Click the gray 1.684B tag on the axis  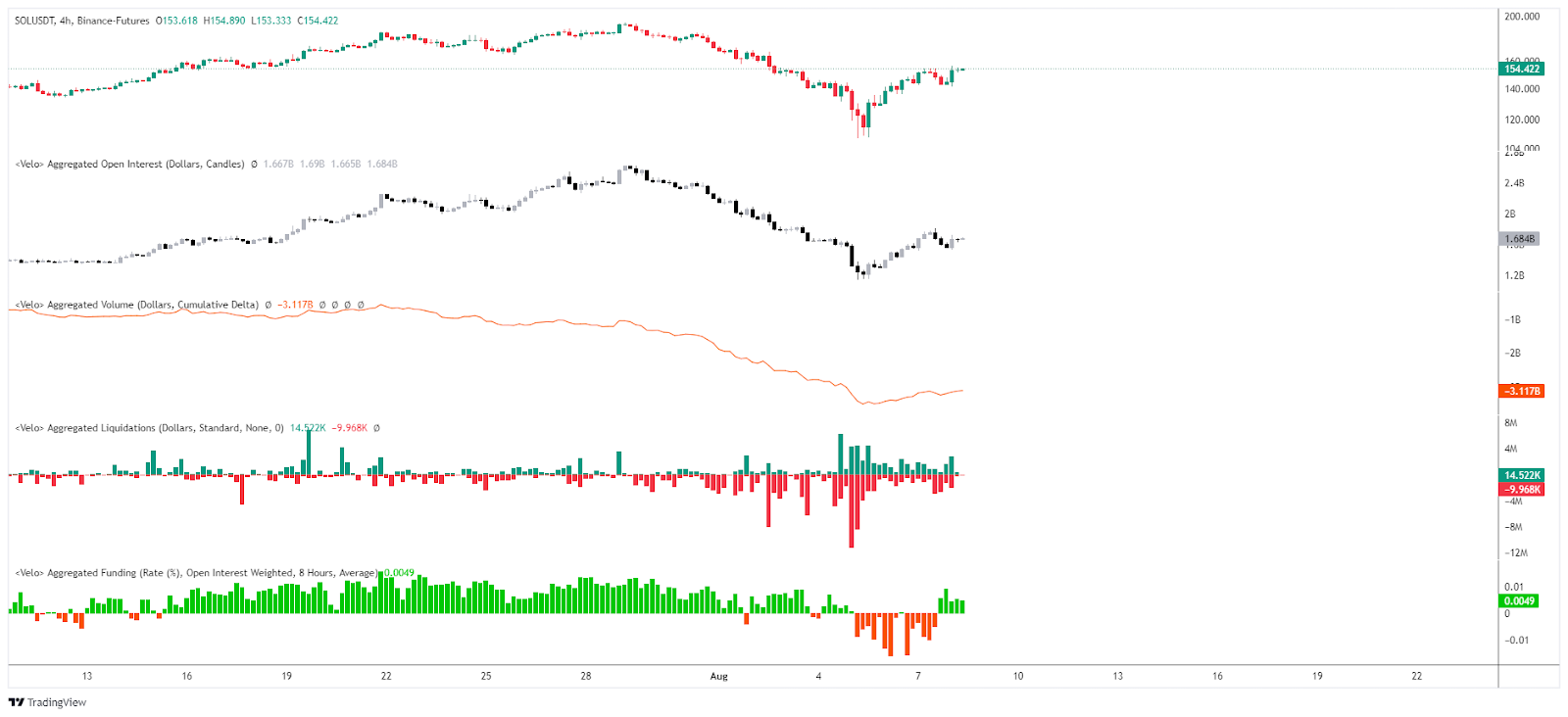pos(1520,239)
